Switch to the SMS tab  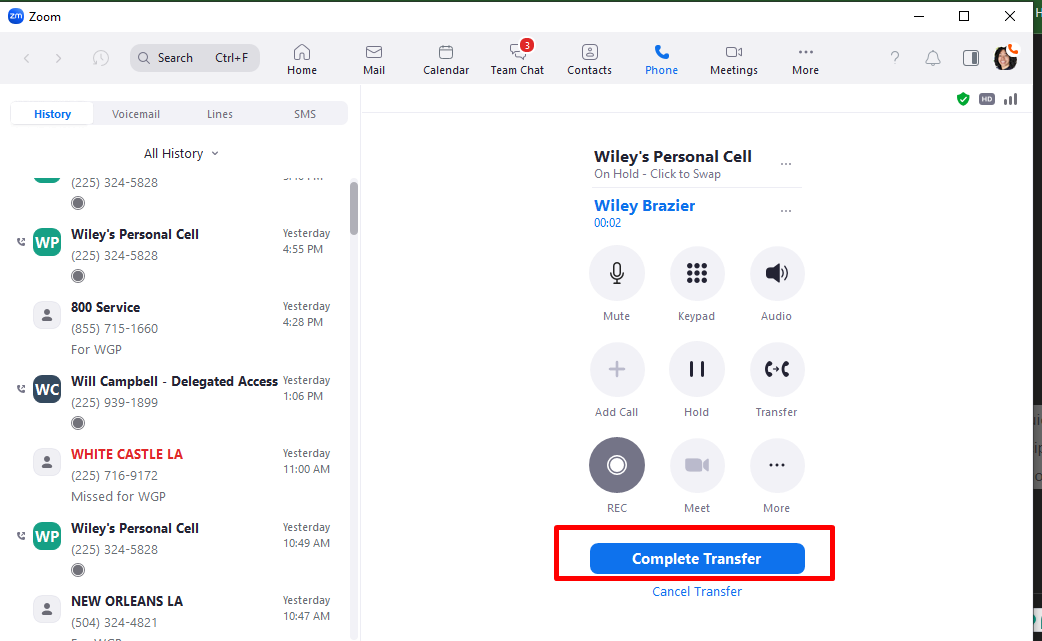click(x=305, y=114)
